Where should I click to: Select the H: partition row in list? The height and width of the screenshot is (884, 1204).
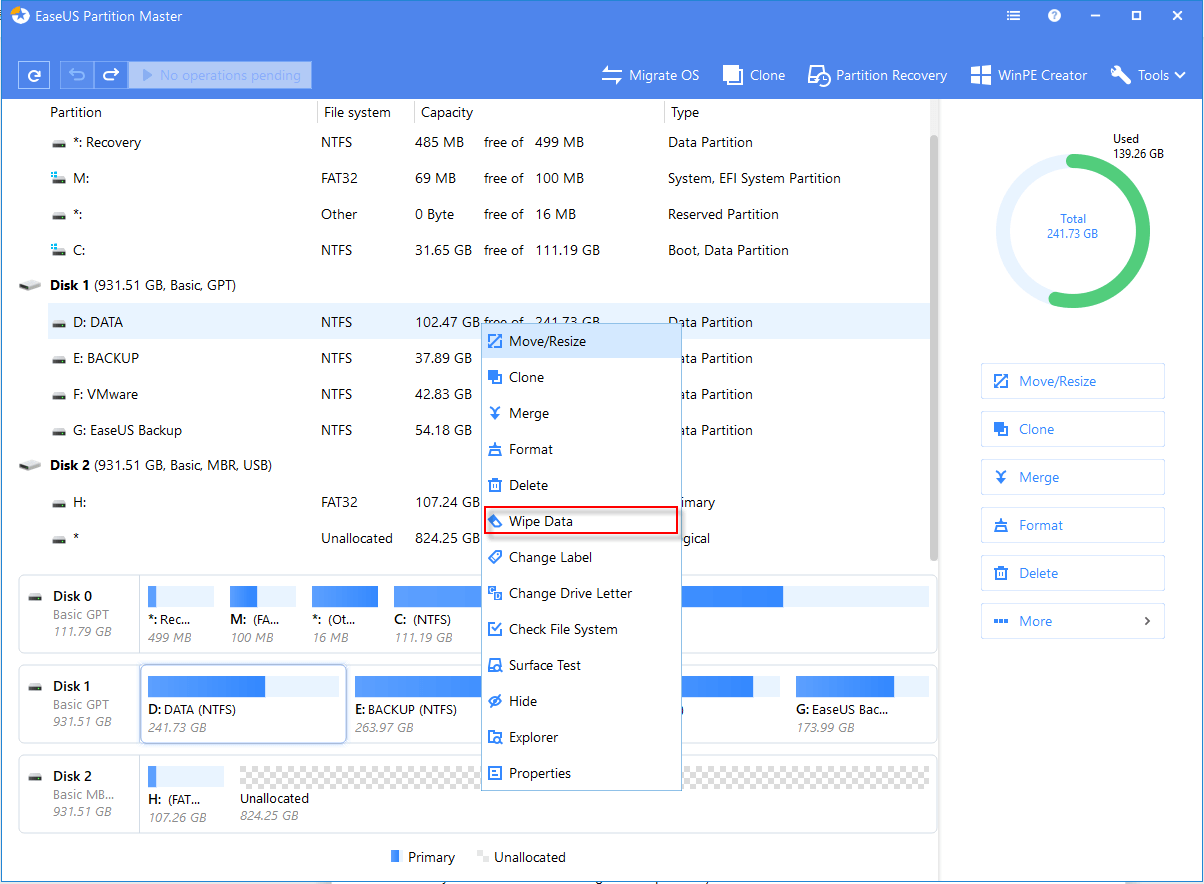coord(489,502)
